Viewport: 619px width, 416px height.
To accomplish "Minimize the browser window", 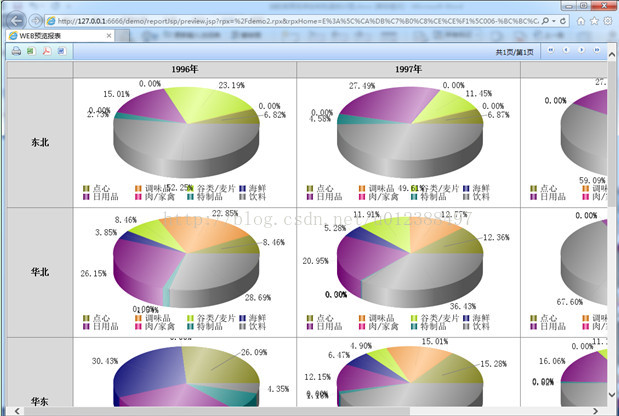I will tap(569, 6).
